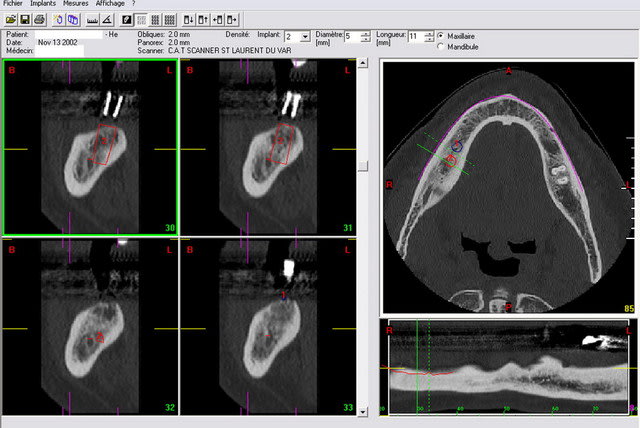Click the save diskette icon
The image size is (640, 428).
tap(24, 19)
